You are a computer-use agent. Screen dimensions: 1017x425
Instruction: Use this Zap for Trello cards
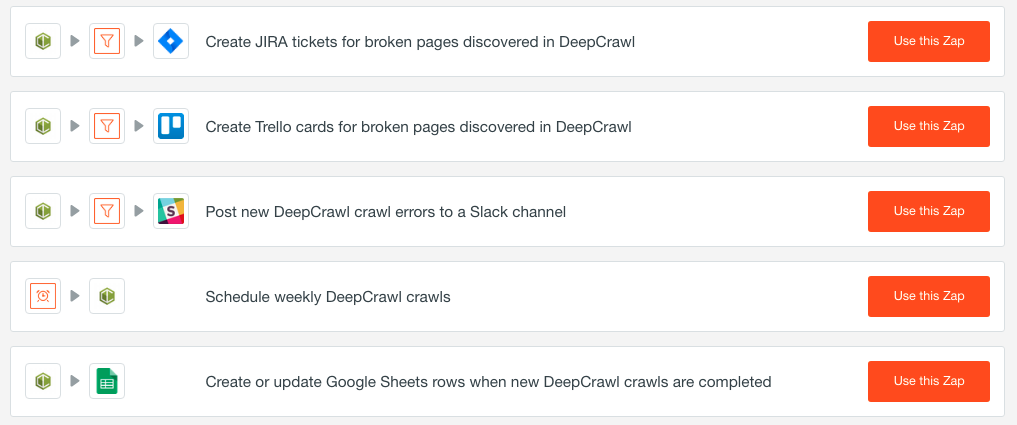(928, 127)
